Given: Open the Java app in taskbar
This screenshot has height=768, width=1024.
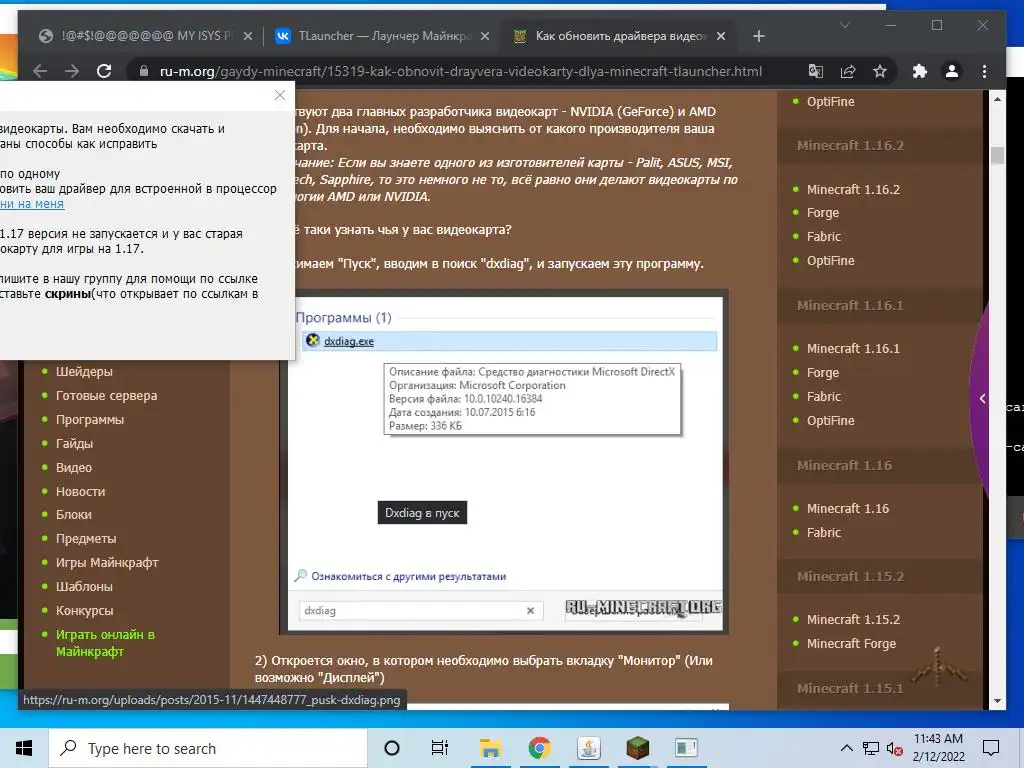Looking at the screenshot, I should click(x=588, y=748).
